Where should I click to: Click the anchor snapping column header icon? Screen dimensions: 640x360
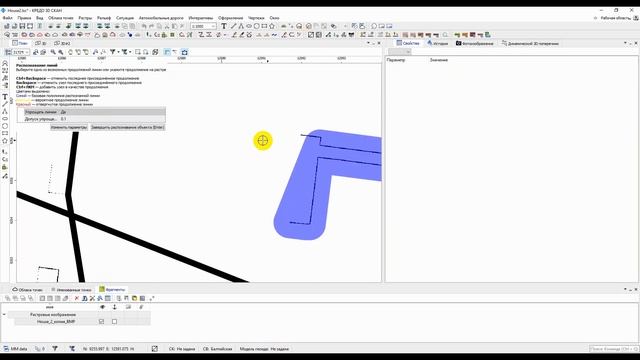[115, 307]
